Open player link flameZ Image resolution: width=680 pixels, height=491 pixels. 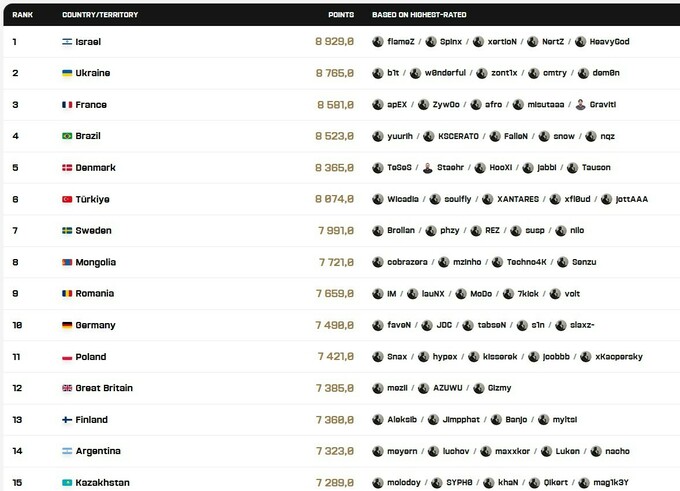click(x=401, y=42)
